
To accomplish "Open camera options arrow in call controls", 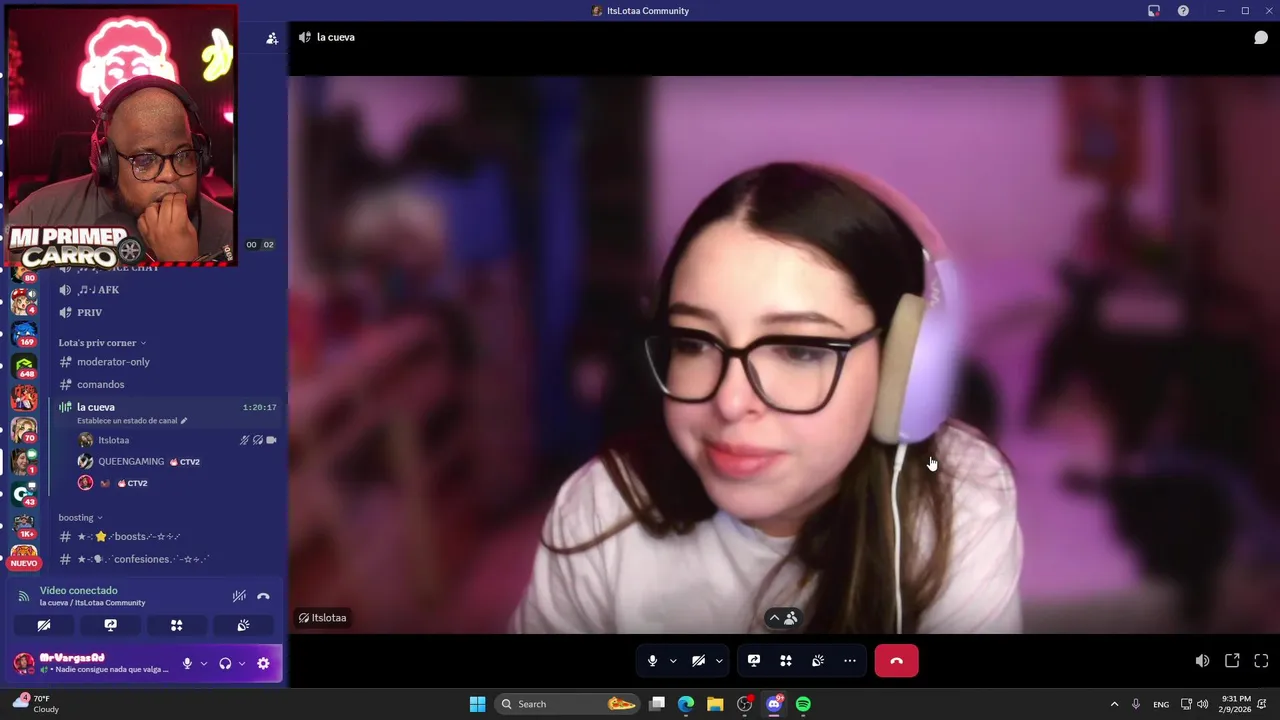I will tap(719, 661).
